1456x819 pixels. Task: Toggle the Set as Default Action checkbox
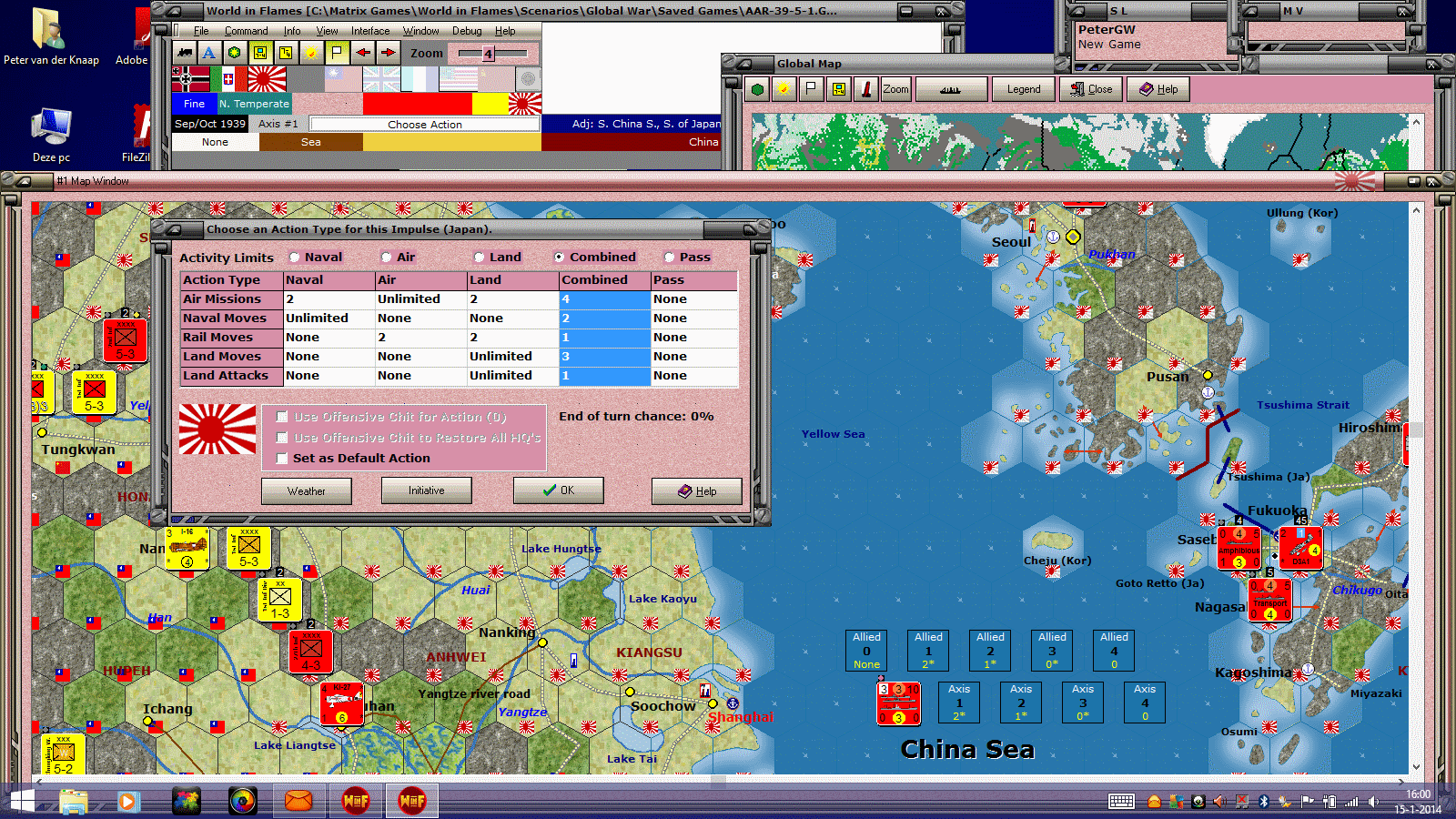point(282,459)
